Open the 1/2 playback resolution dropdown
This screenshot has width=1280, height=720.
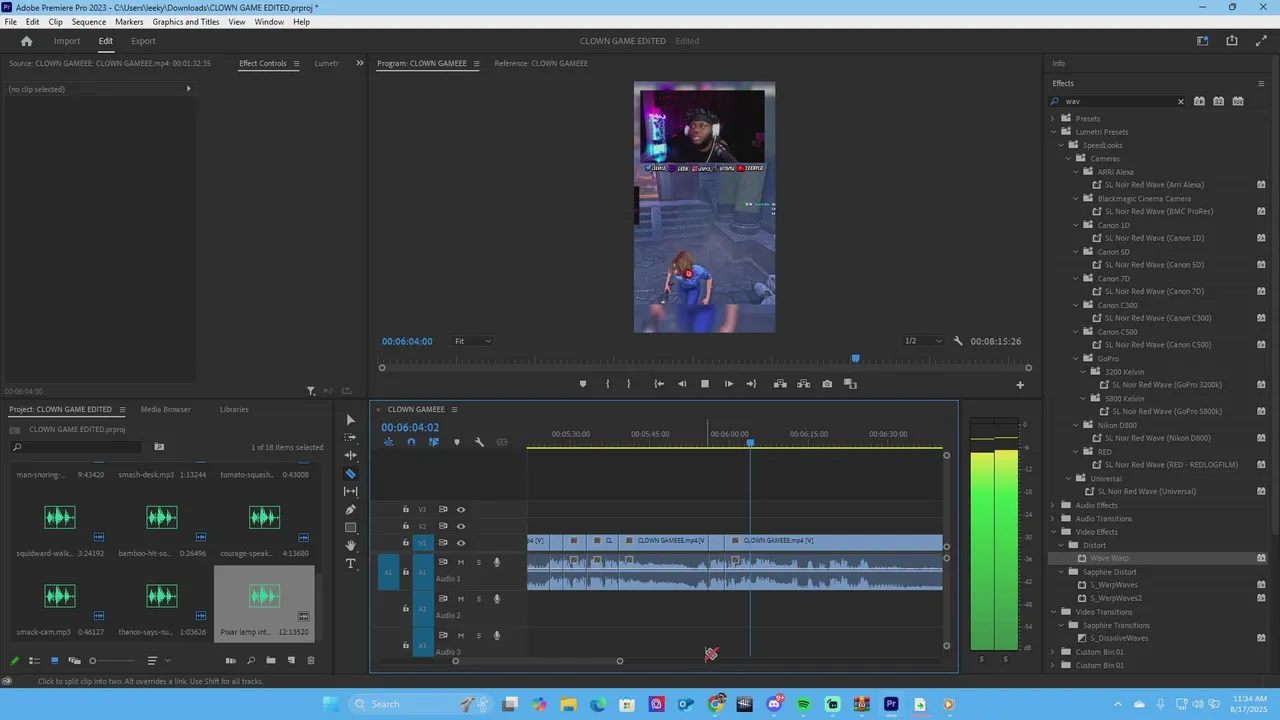point(922,341)
